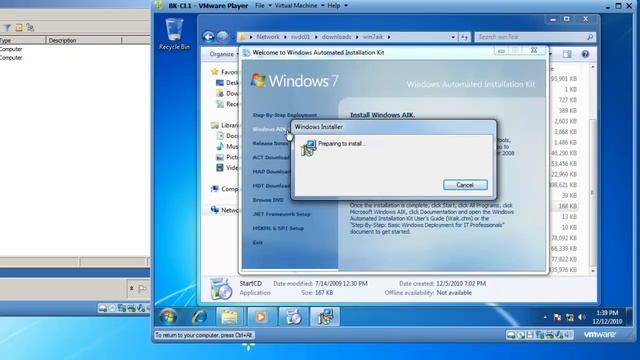This screenshot has width=640, height=360.
Task: Open network tray icon
Action: [x=570, y=317]
